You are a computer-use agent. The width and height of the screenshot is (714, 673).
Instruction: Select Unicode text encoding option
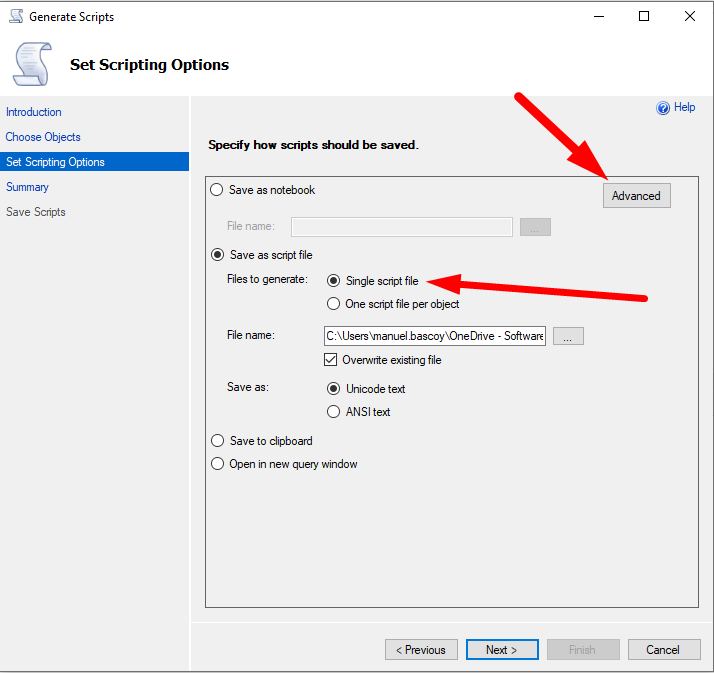coord(334,389)
